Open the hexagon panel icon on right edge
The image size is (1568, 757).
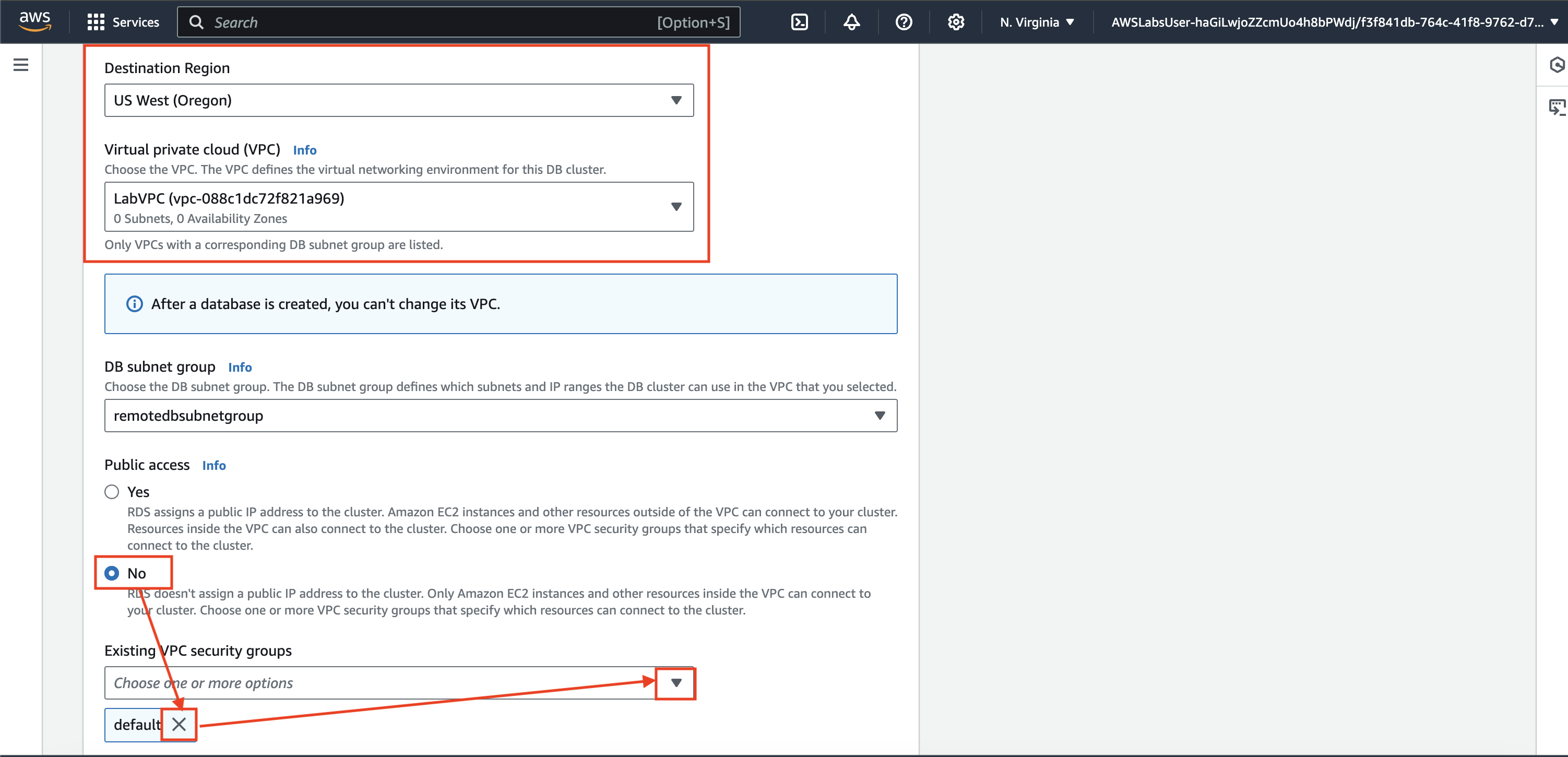coord(1557,65)
